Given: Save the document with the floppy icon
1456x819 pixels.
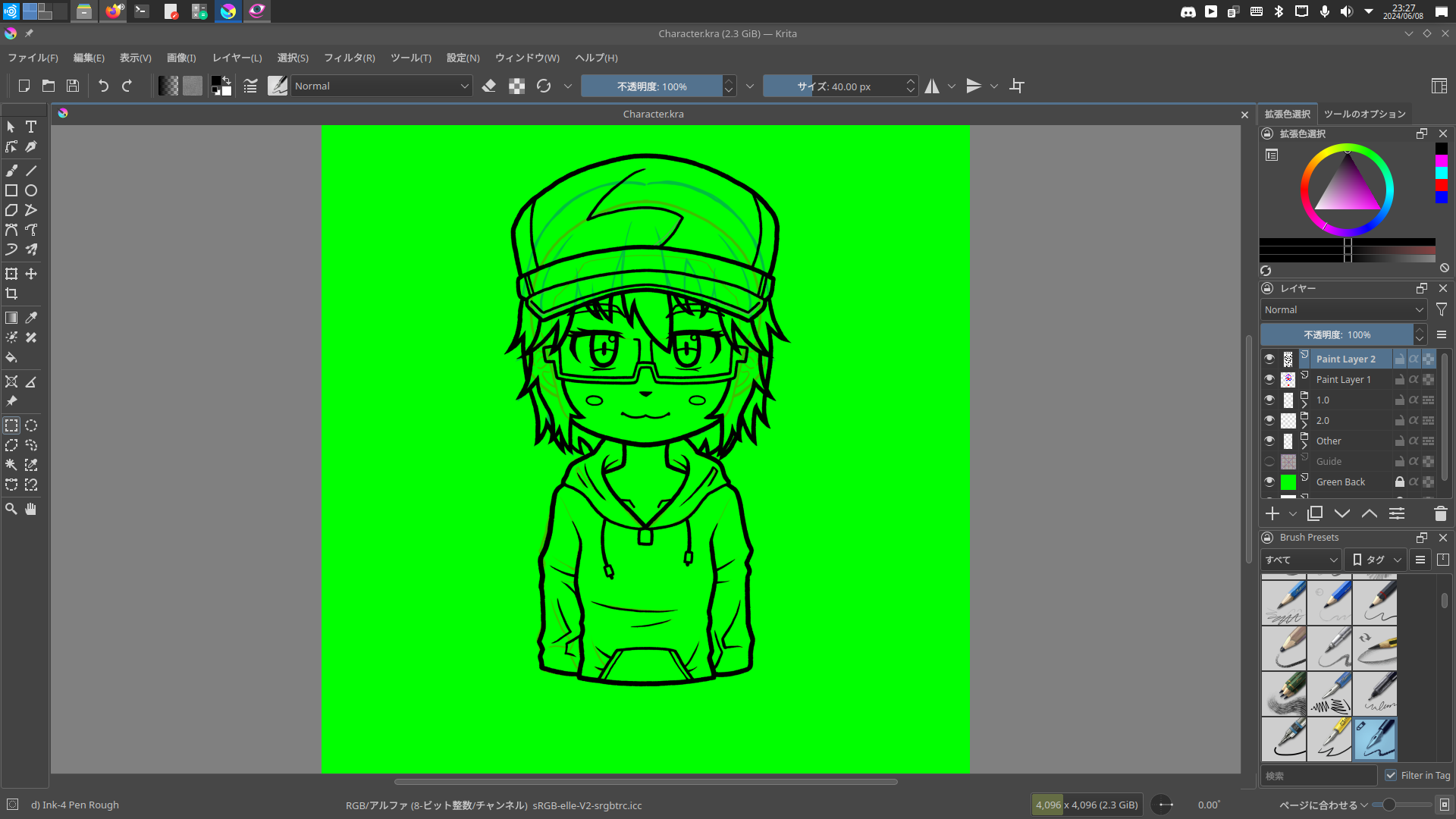Looking at the screenshot, I should pos(72,86).
